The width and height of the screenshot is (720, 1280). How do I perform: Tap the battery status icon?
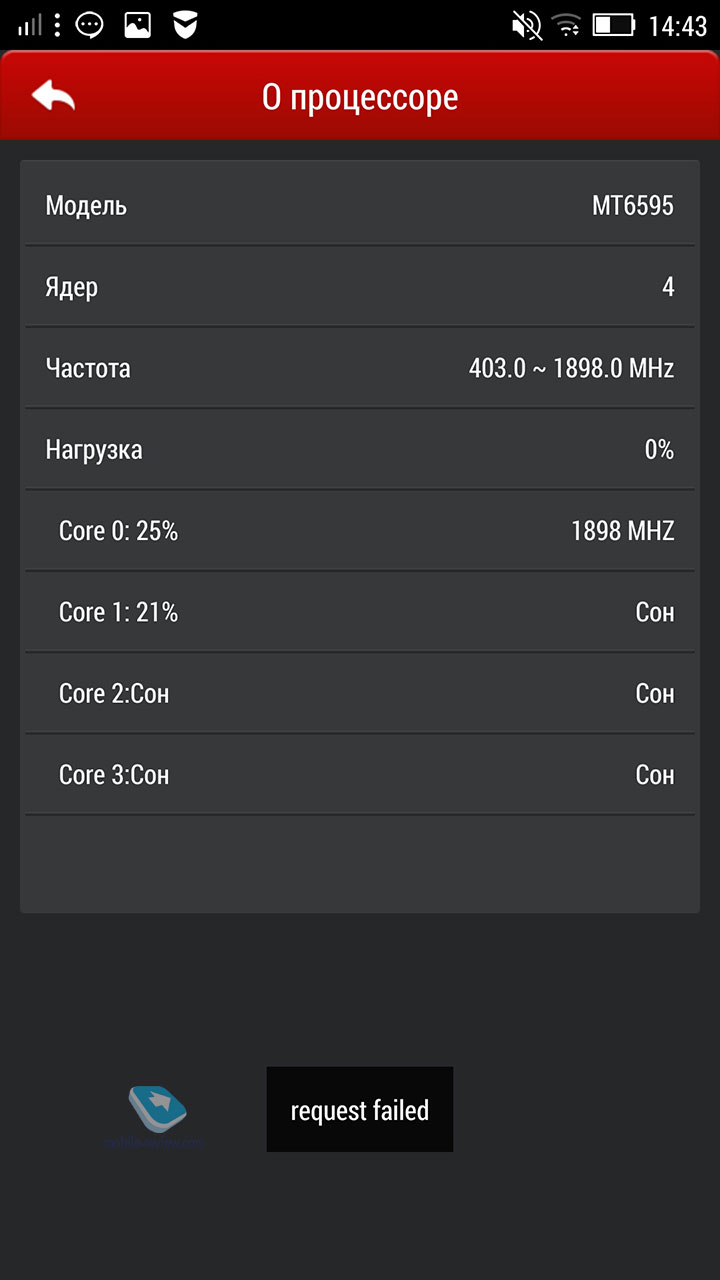click(613, 25)
